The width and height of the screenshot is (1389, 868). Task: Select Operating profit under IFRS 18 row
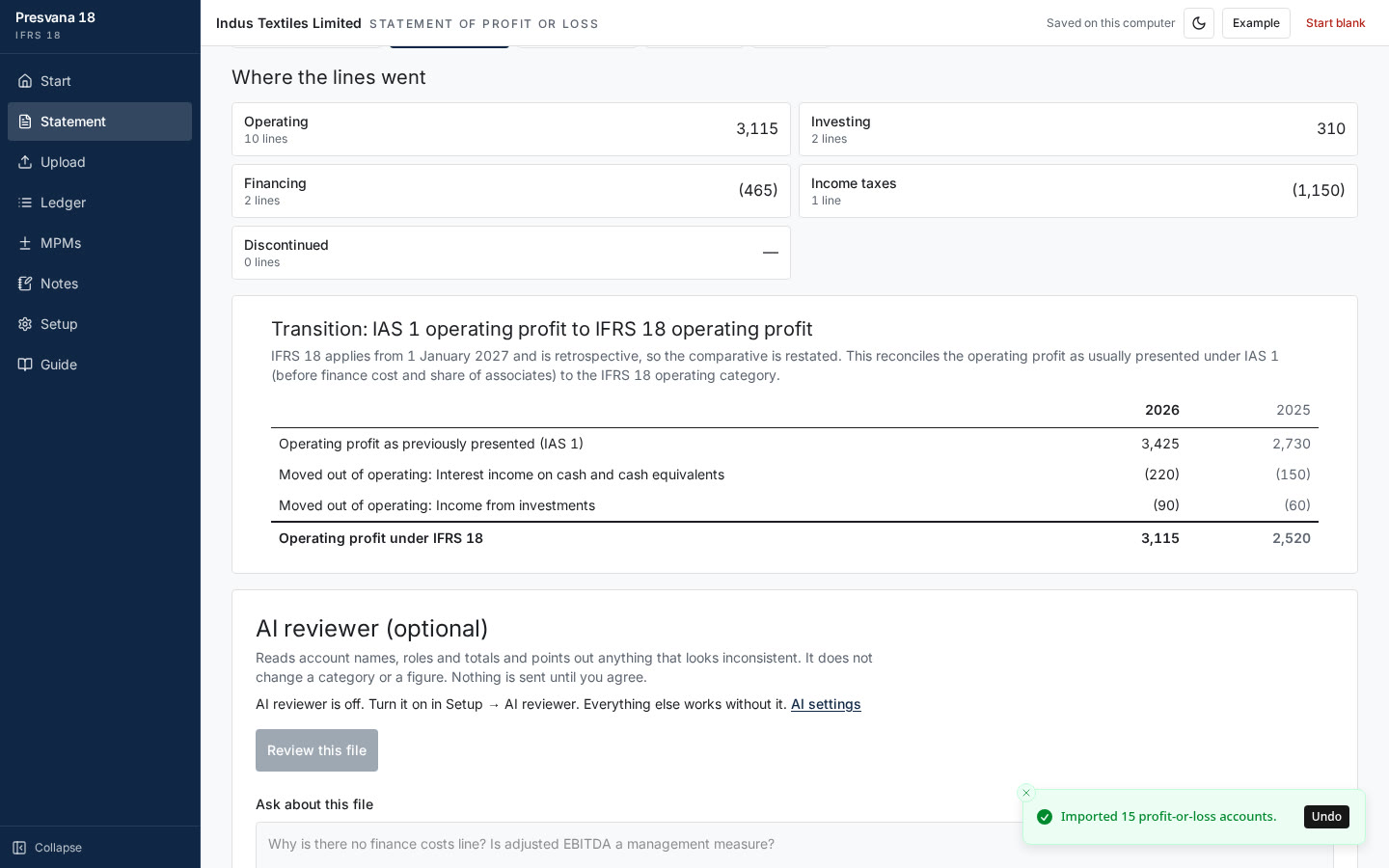[795, 538]
